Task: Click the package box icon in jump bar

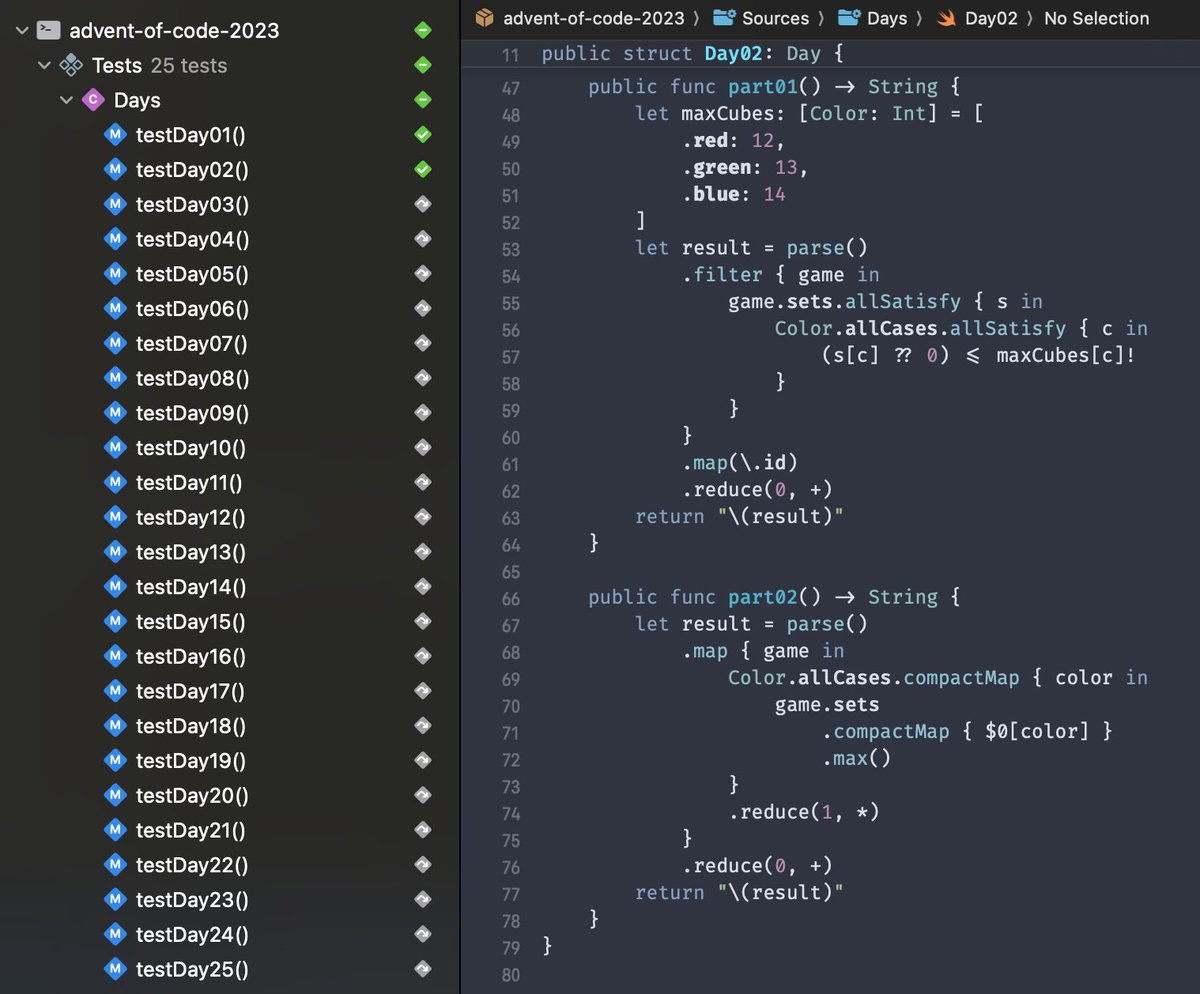Action: point(485,18)
